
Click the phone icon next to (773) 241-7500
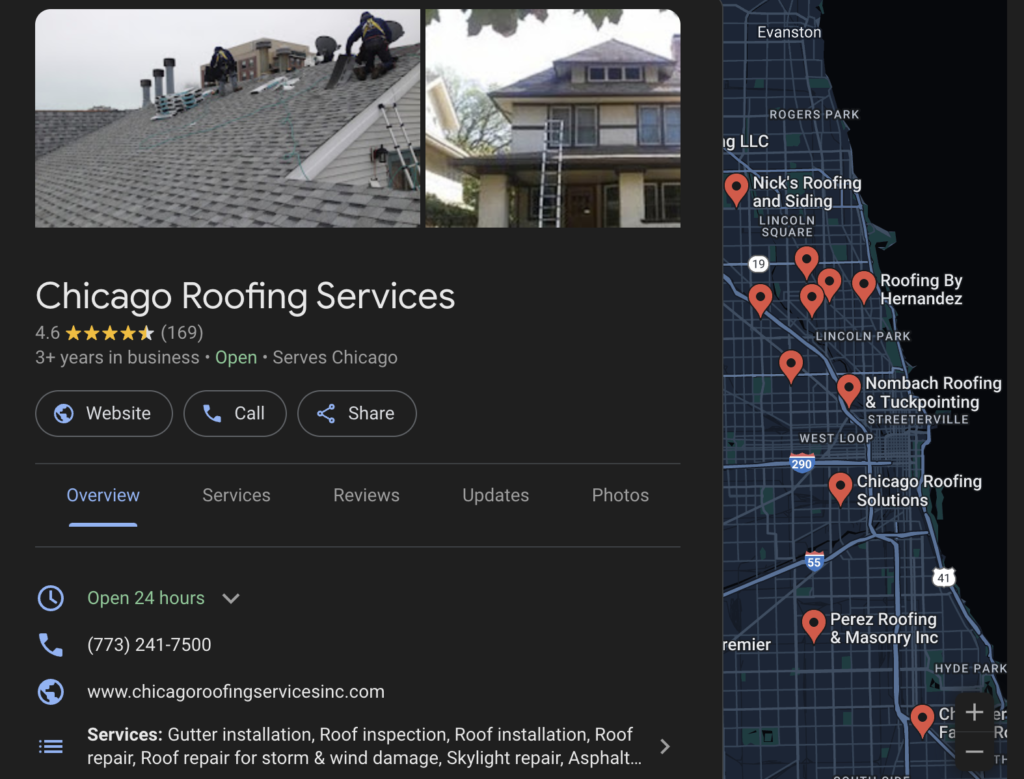click(50, 645)
